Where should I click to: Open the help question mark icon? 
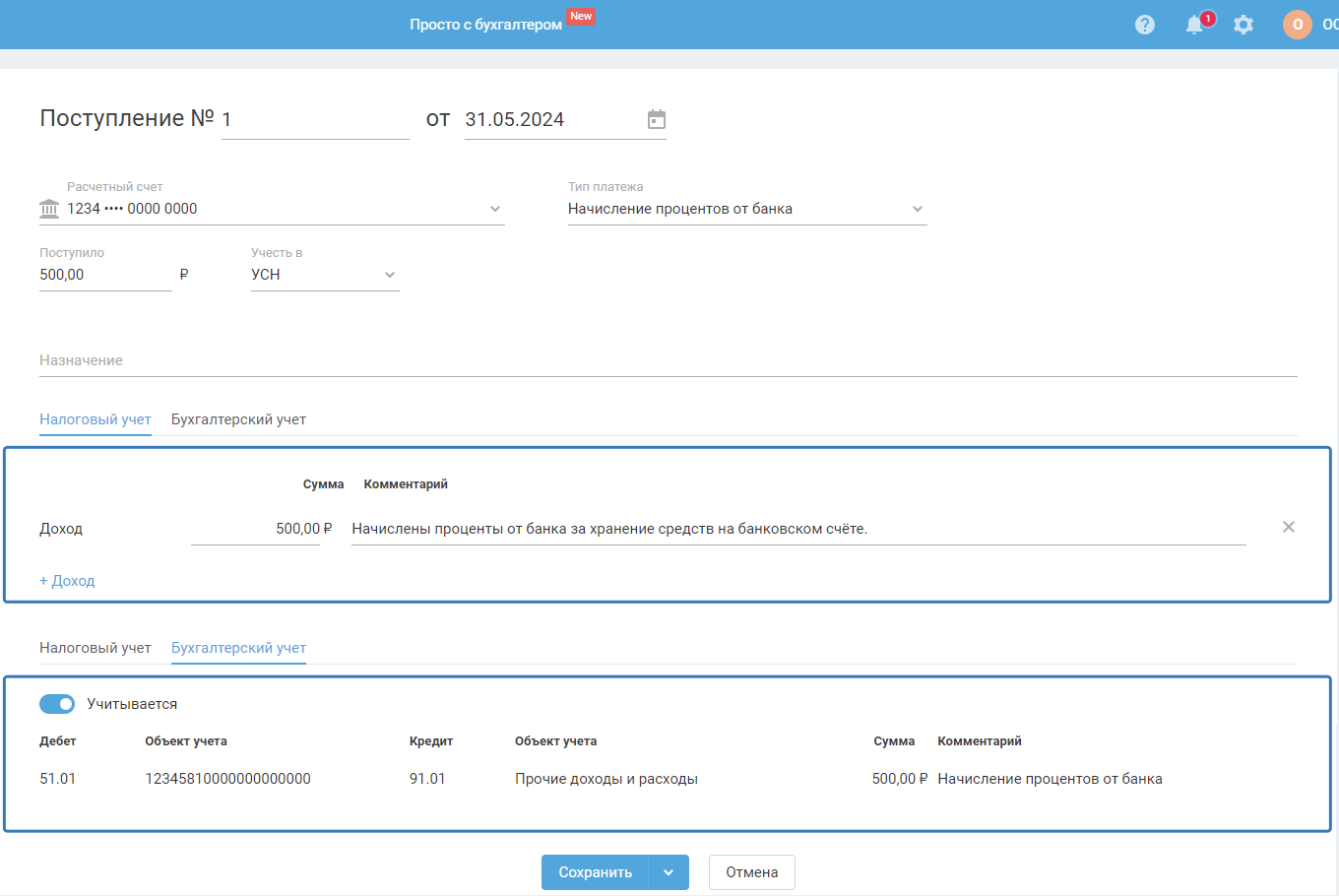pyautogui.click(x=1144, y=25)
